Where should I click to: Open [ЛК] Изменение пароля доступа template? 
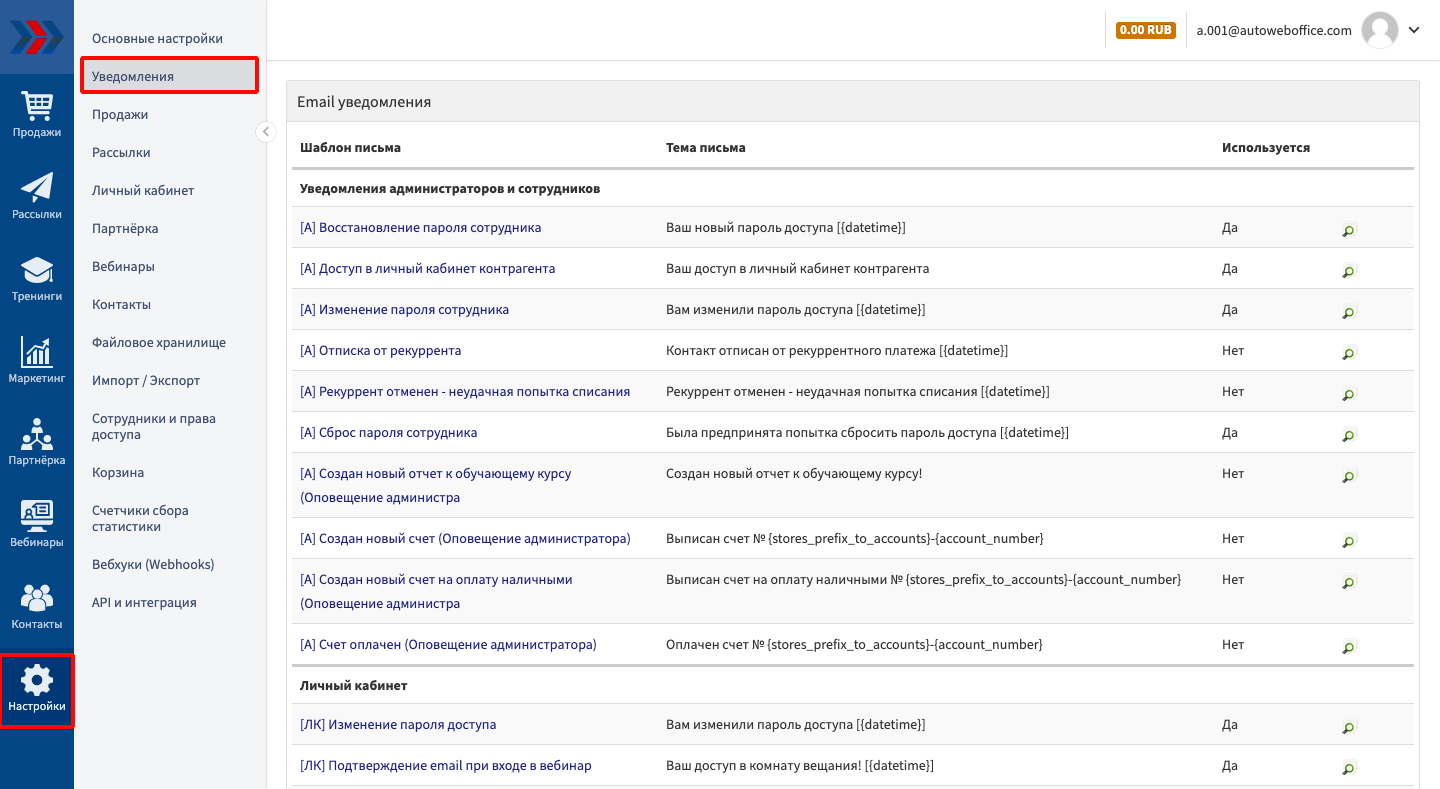398,725
